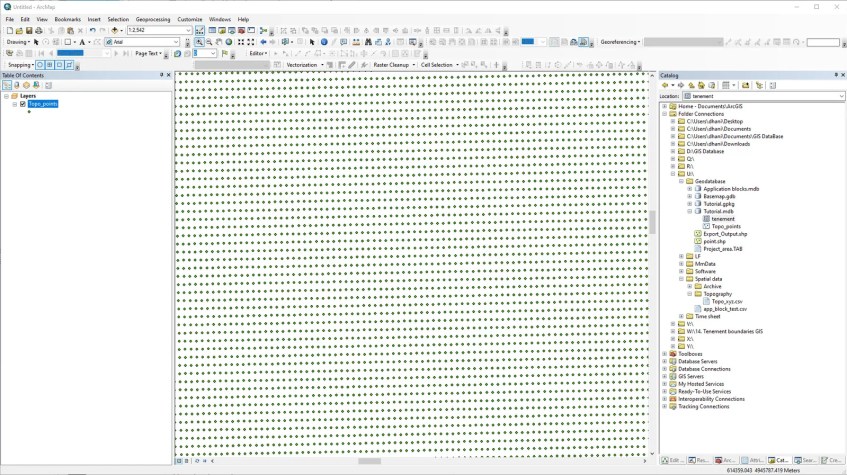The height and width of the screenshot is (475, 847).
Task: Click the Undo arrow icon
Action: click(92, 31)
